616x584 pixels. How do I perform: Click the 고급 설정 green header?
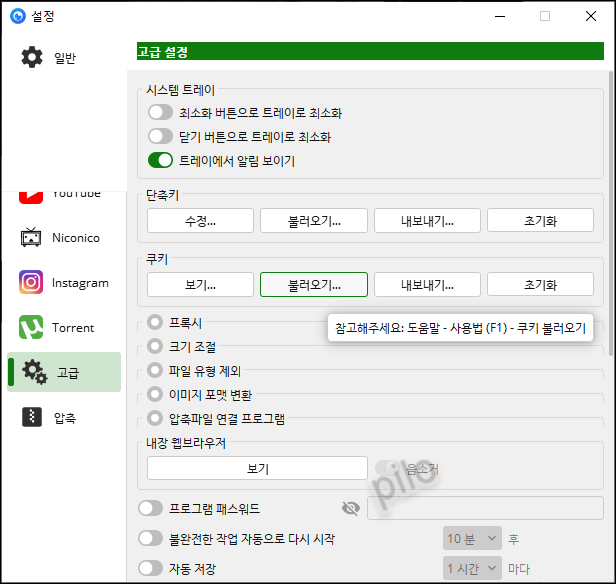[x=370, y=51]
